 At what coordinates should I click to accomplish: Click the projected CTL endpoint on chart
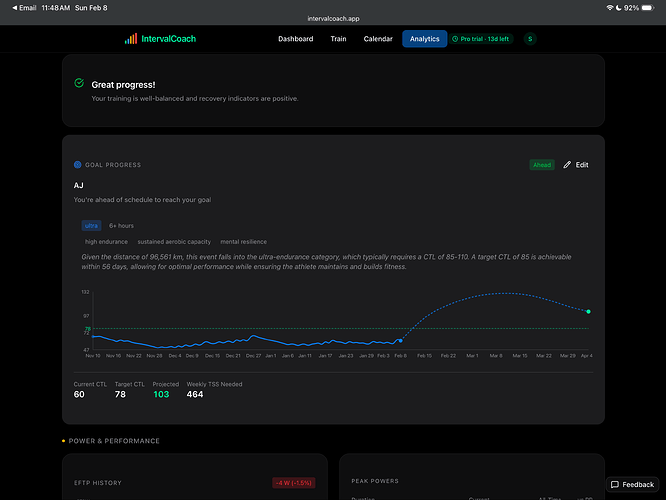coord(588,312)
